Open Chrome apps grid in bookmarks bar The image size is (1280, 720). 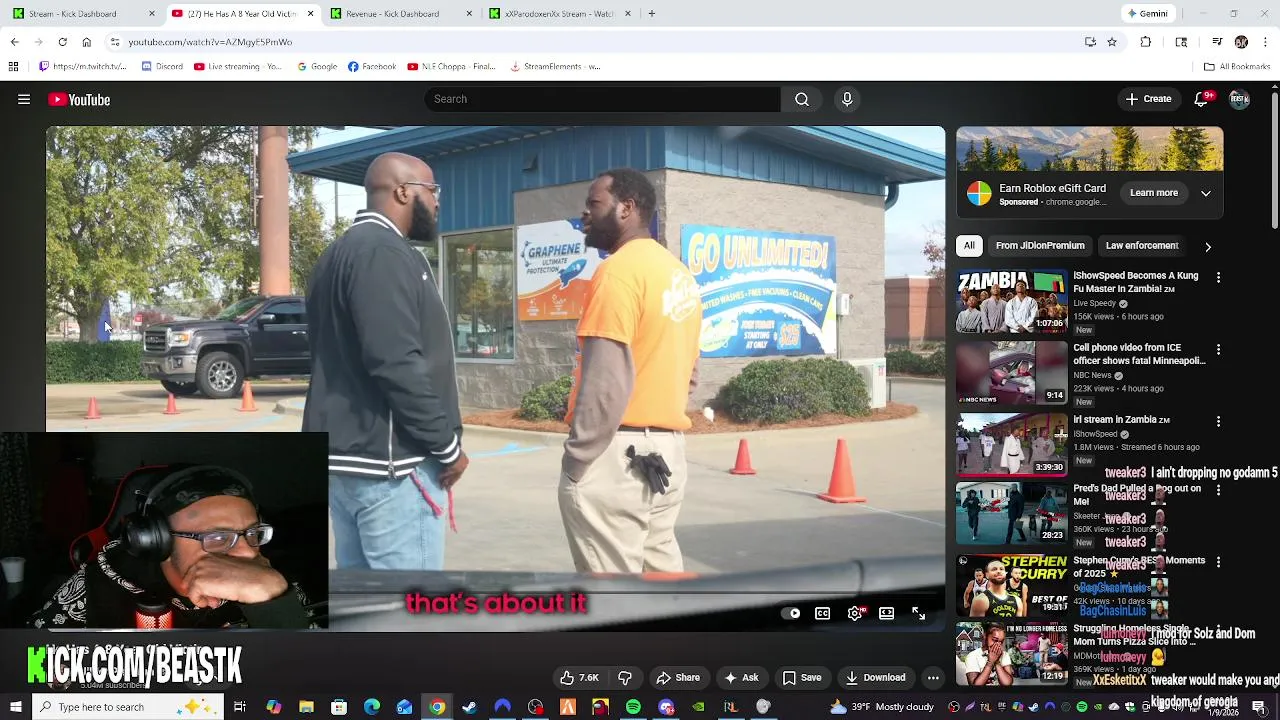(x=13, y=66)
